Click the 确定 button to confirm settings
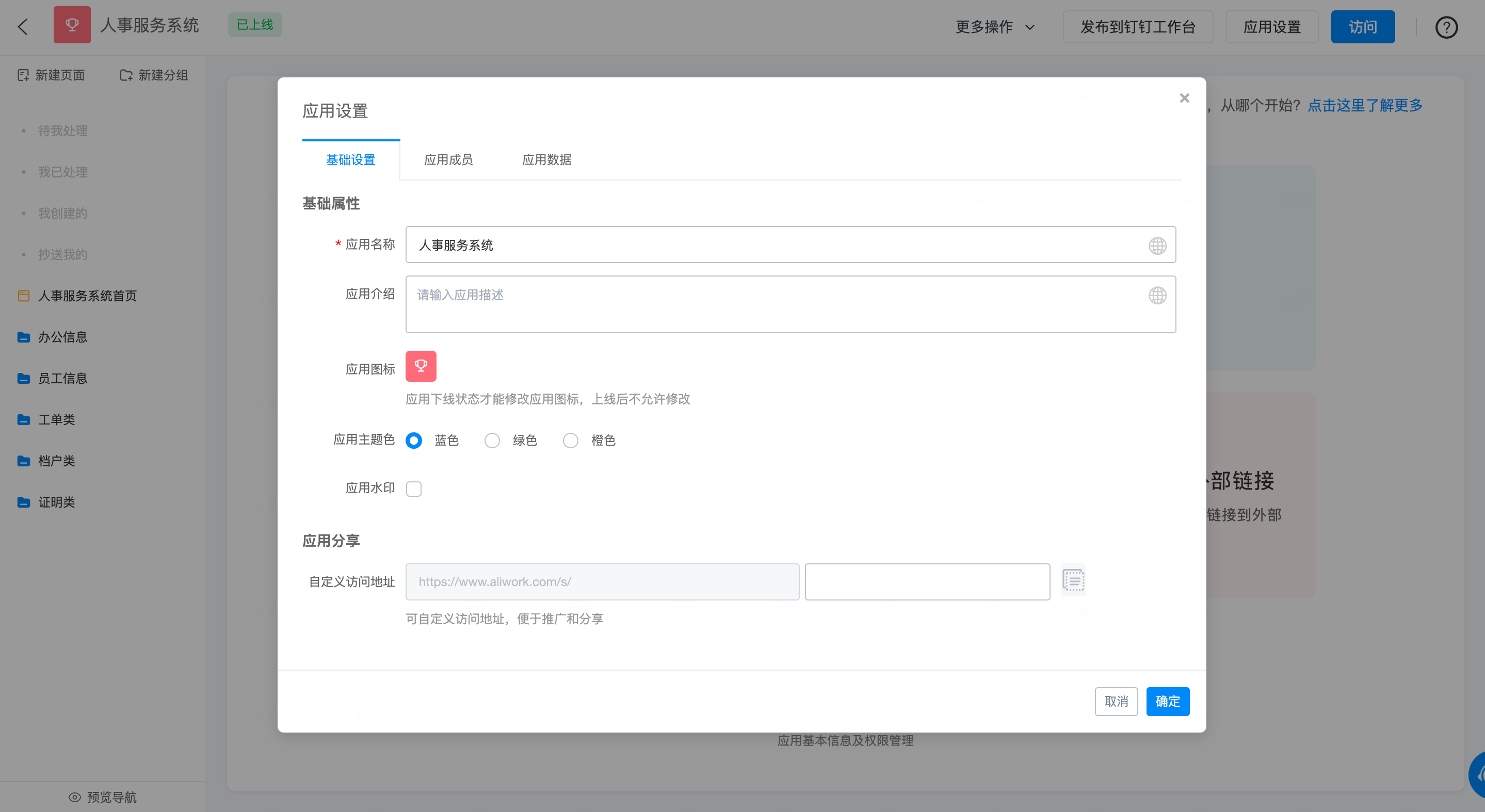Screen dimensions: 1485x812 coord(1168,702)
